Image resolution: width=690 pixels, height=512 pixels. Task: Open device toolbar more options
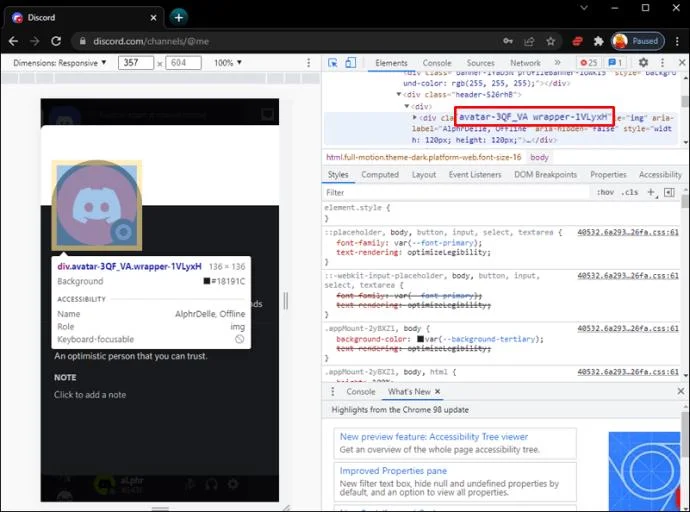pos(308,63)
